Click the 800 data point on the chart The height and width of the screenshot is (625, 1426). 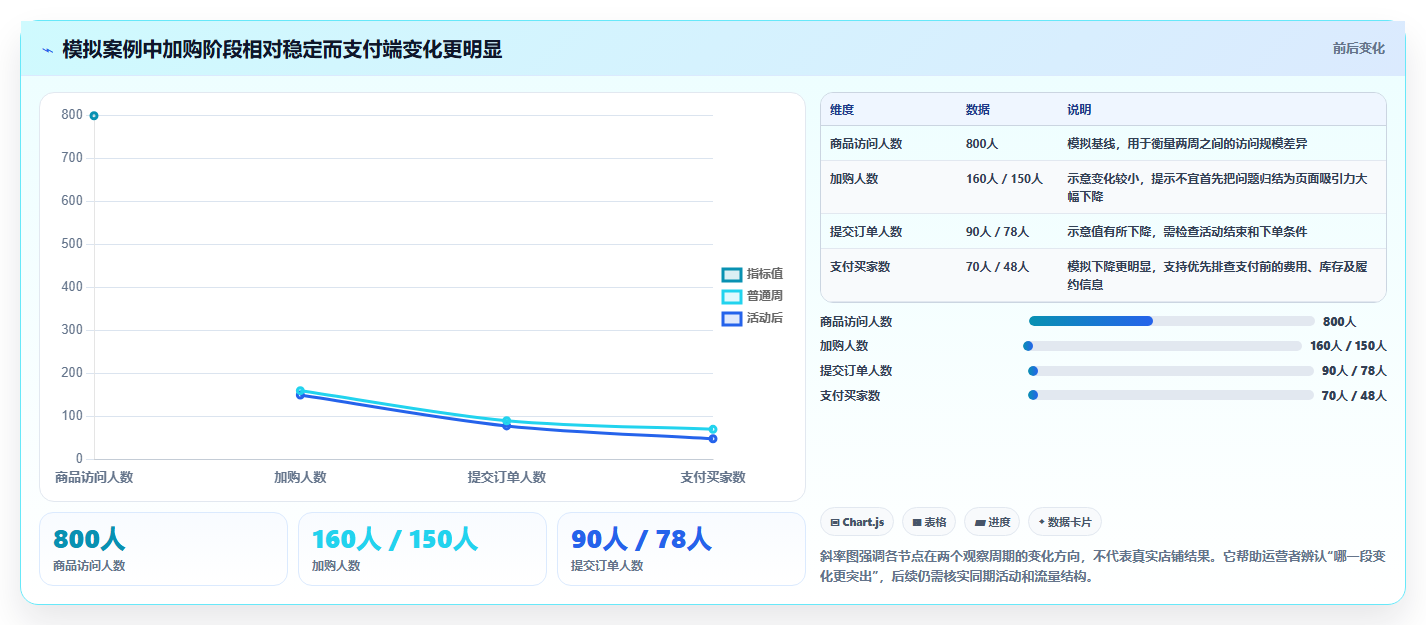point(94,116)
